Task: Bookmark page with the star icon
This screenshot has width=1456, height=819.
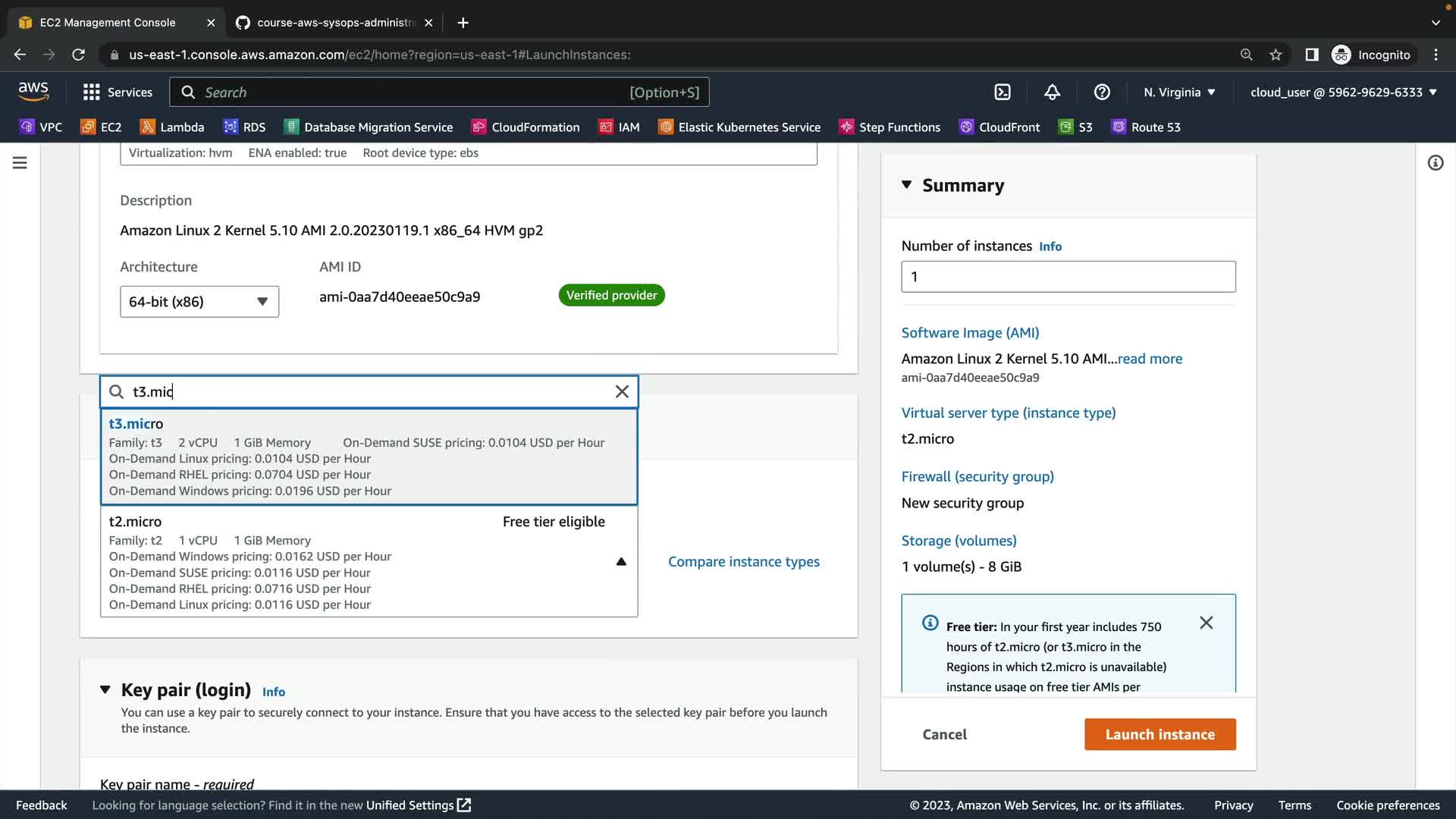Action: (1276, 55)
